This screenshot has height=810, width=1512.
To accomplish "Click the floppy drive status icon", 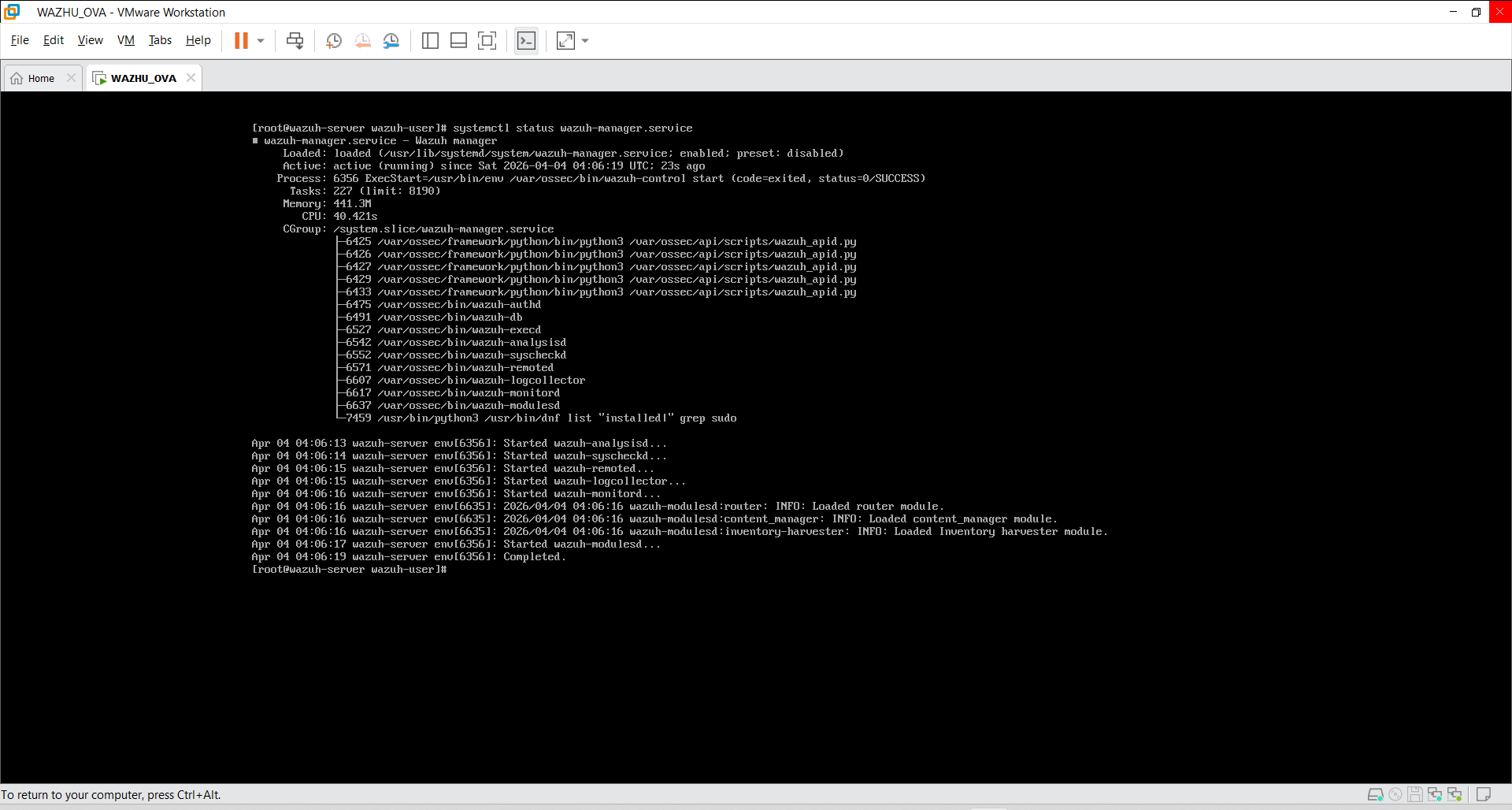I will [1415, 794].
